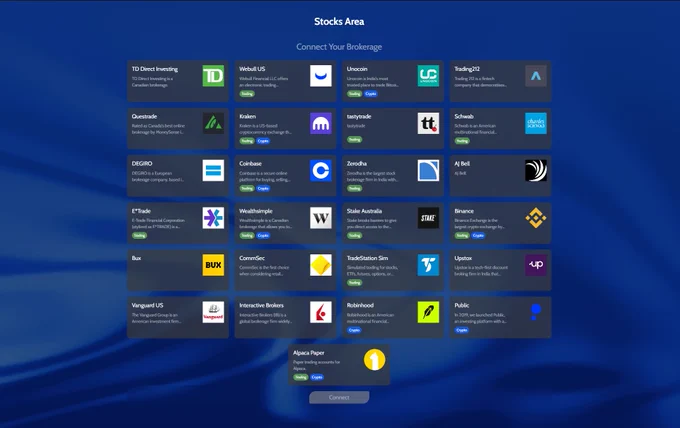Screen dimensions: 680x428
Task: Click the Interactive Brokers red logo
Action: [321, 312]
